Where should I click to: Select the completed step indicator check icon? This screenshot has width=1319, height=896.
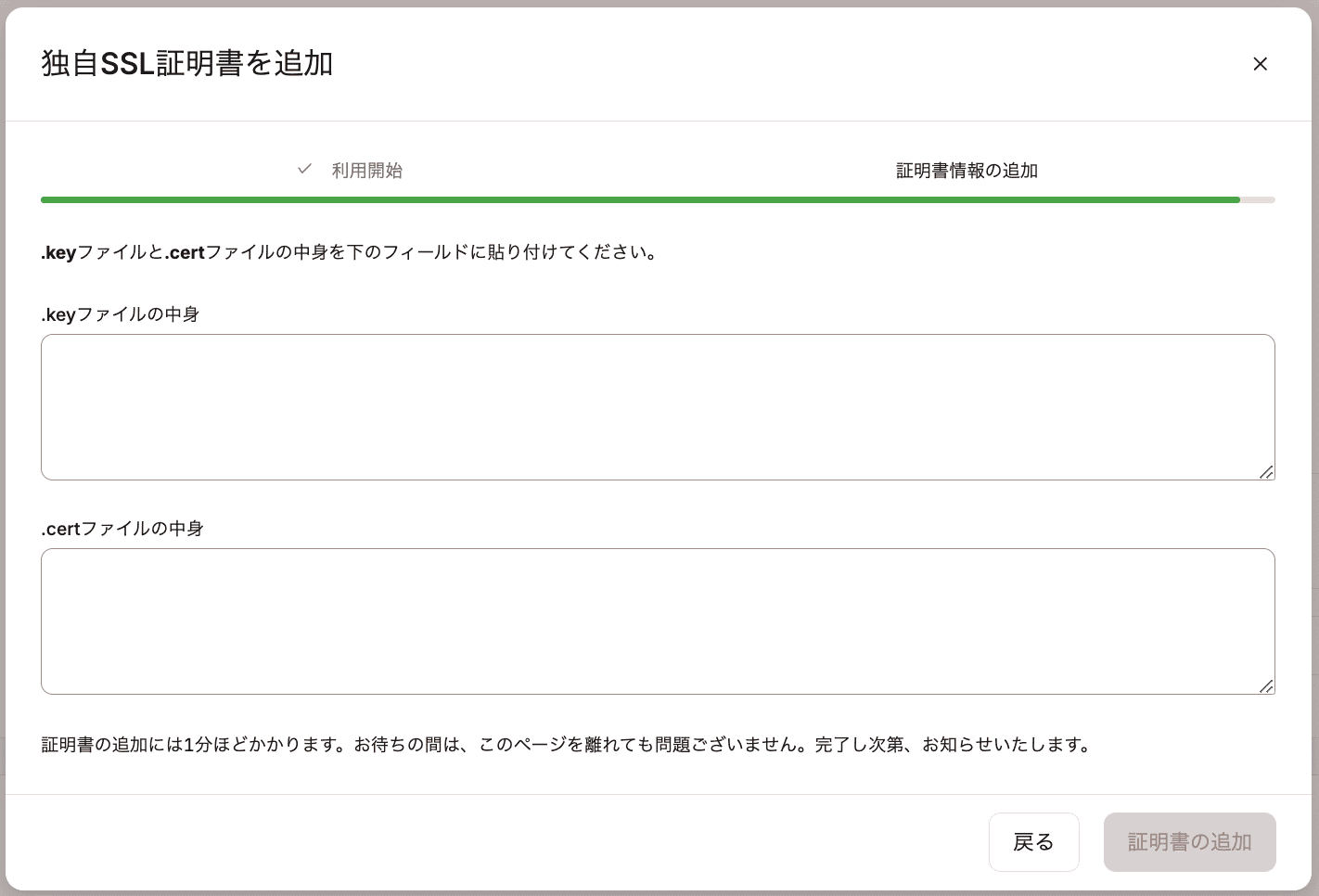pos(304,169)
